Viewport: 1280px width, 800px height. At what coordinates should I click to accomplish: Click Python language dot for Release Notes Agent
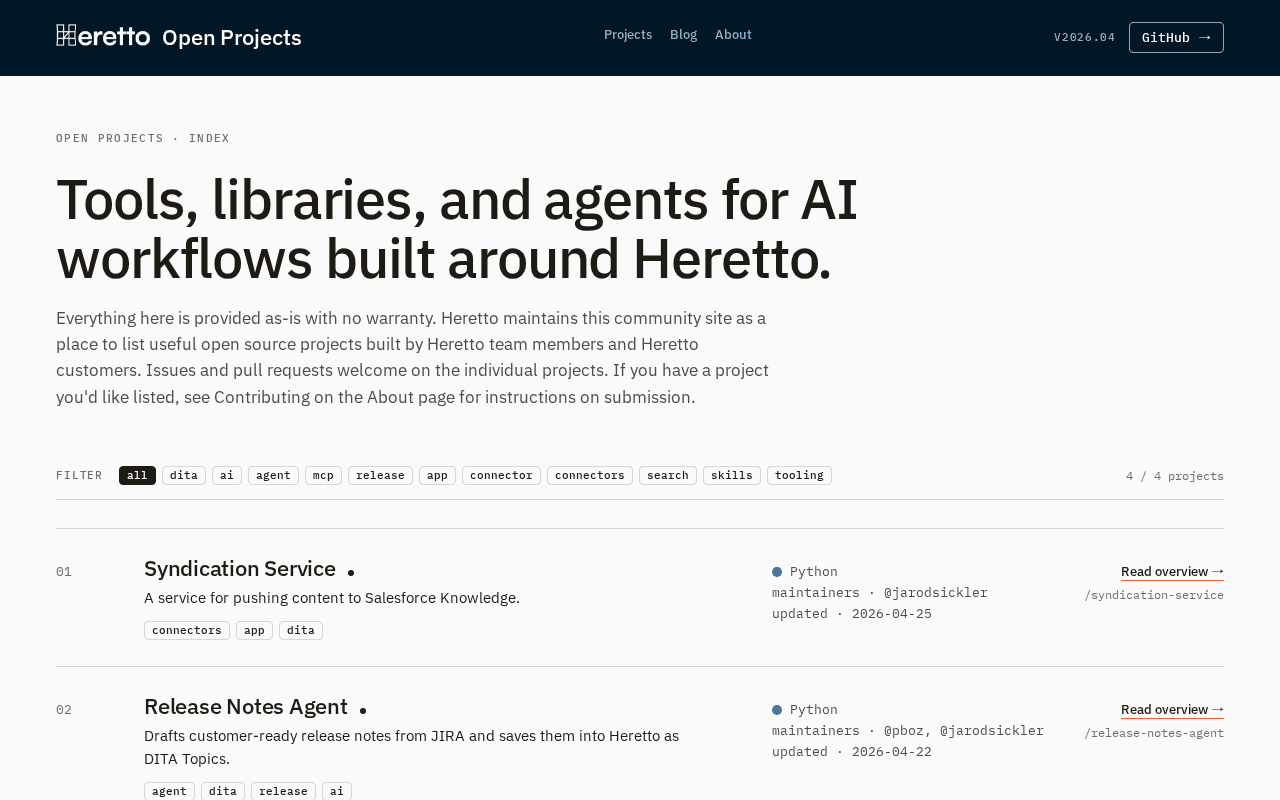click(777, 710)
